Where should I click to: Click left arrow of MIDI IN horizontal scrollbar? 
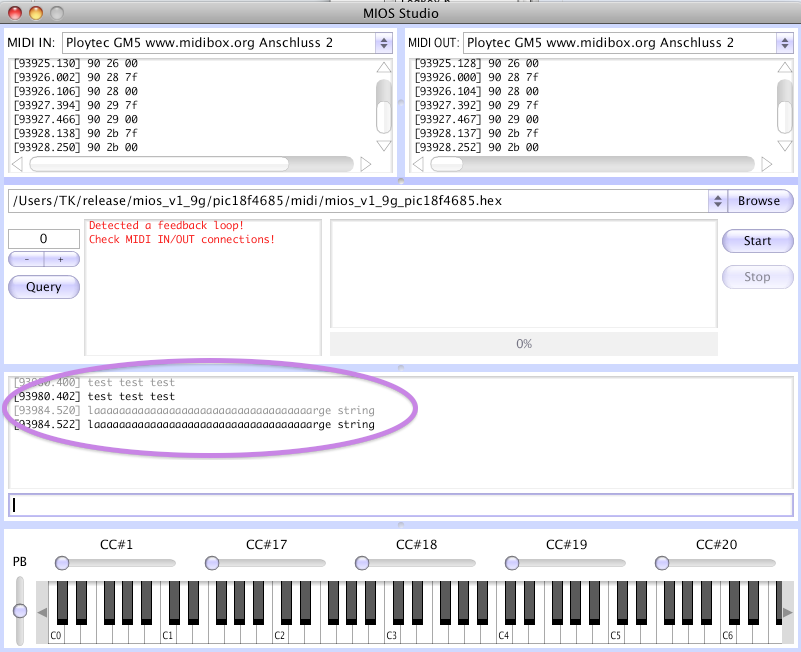click(17, 164)
